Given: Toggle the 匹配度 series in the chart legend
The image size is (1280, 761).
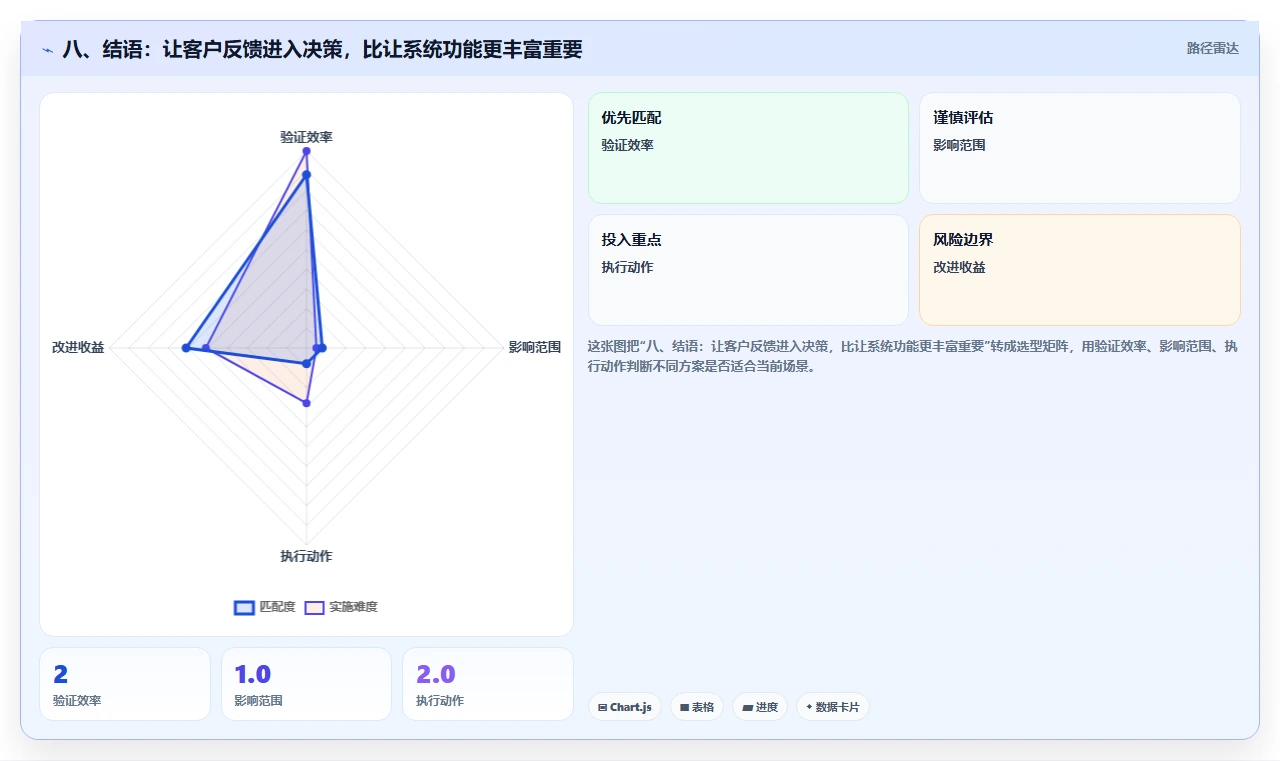Looking at the screenshot, I should coord(265,607).
